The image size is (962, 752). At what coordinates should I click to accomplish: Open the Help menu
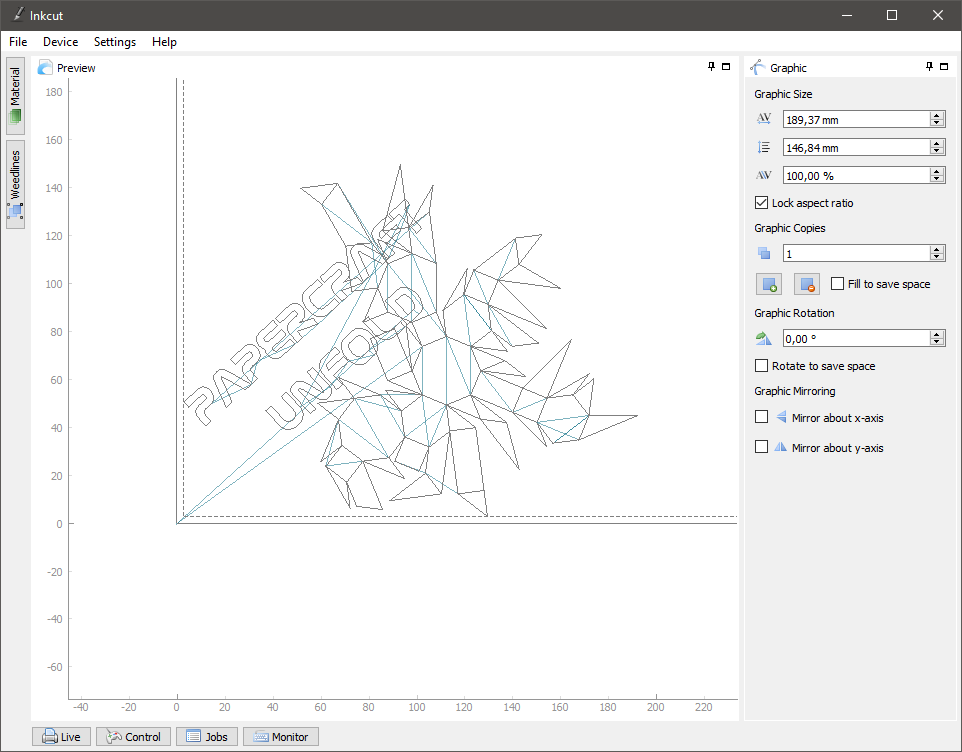coord(164,42)
